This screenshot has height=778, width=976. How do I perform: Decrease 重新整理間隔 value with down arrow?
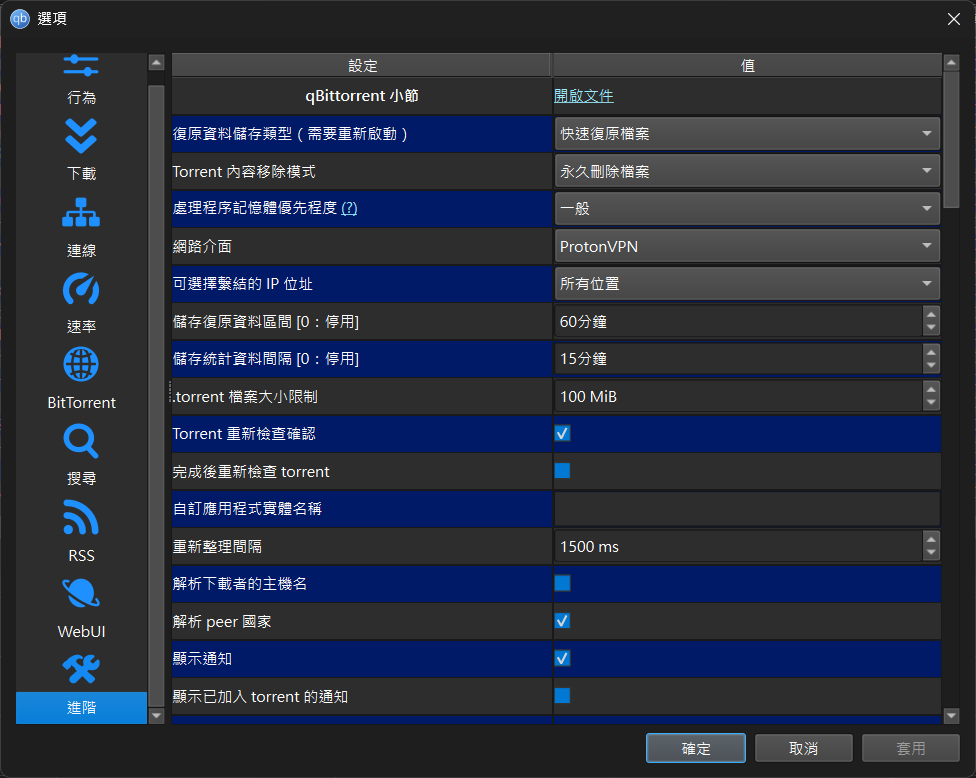(931, 553)
